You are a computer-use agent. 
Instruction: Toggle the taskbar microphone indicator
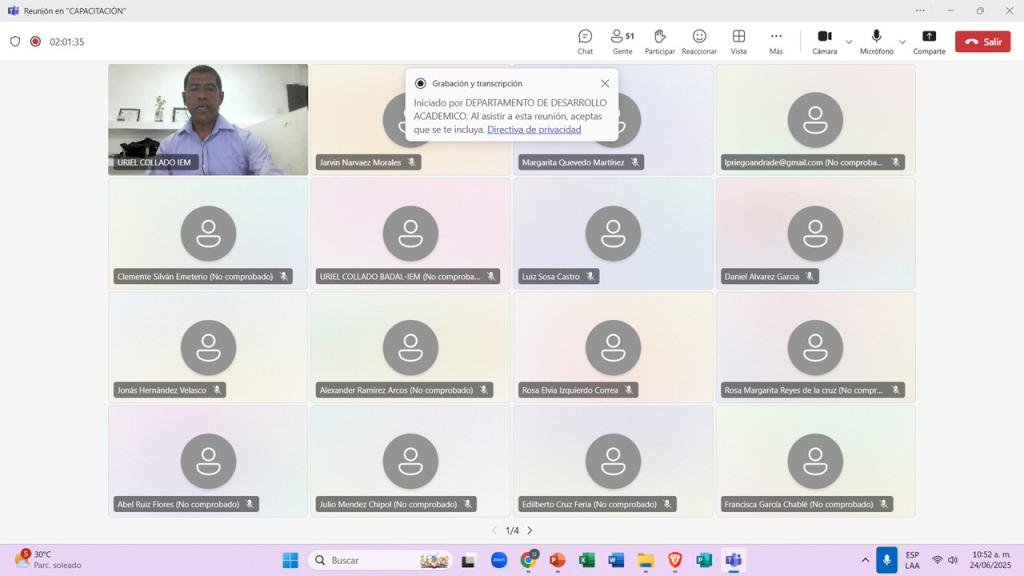886,560
